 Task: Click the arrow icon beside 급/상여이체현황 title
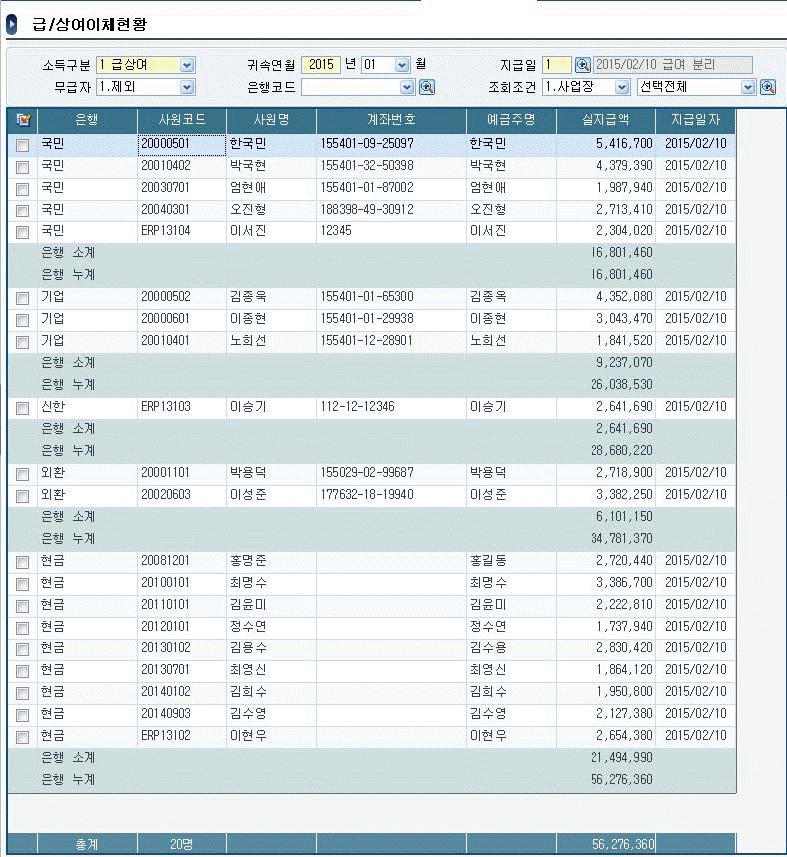11,22
